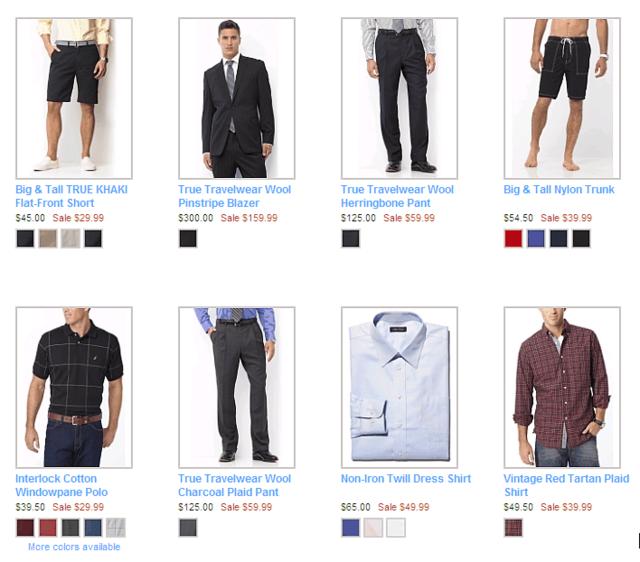The height and width of the screenshot is (562, 640).
Task: Click the Non-Iron Twill Dress Shirt title
Action: 406,478
